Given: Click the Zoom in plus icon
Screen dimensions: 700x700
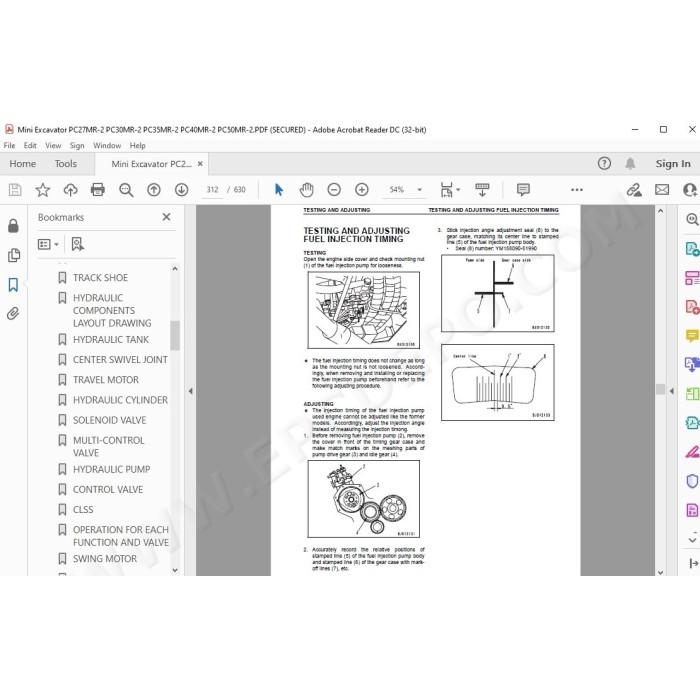Looking at the screenshot, I should point(362,190).
